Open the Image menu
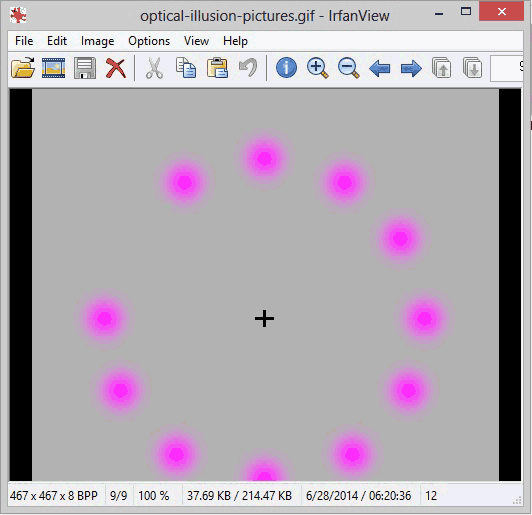532x515 pixels. click(97, 41)
